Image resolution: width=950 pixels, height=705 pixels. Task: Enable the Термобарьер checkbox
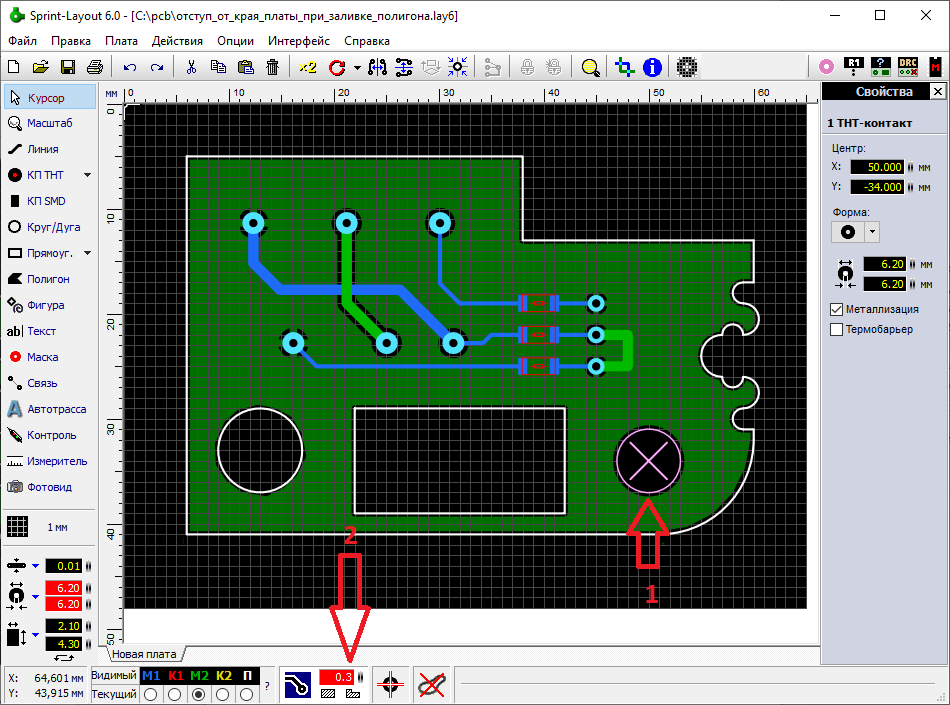coord(838,329)
